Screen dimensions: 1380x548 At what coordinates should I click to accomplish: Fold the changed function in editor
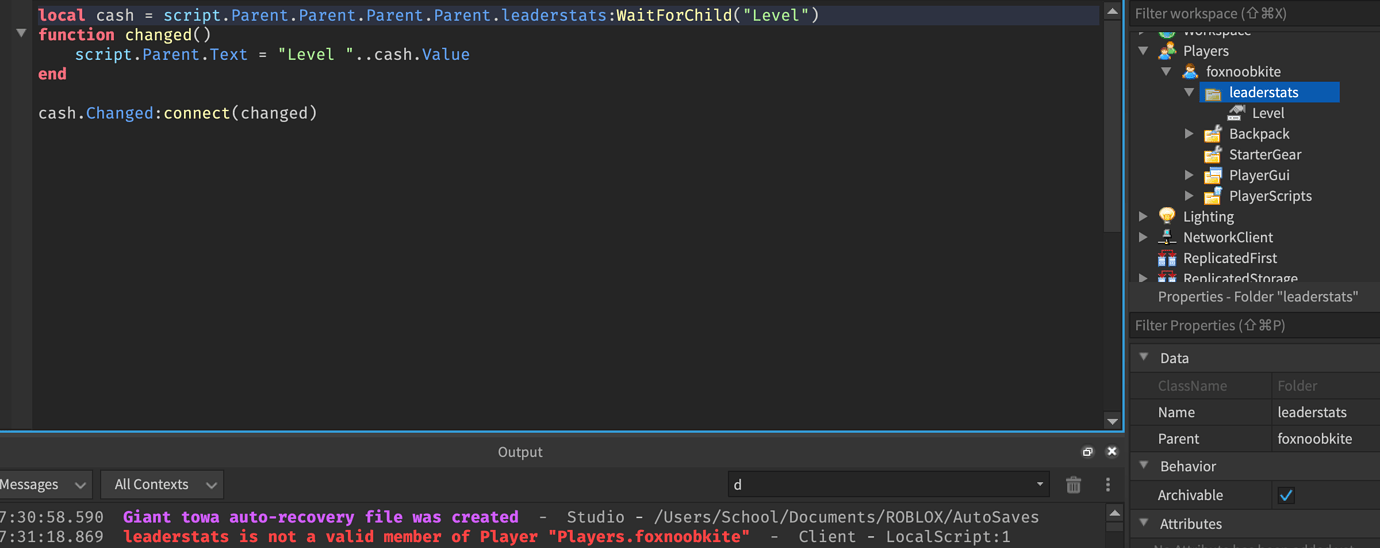[x=21, y=34]
